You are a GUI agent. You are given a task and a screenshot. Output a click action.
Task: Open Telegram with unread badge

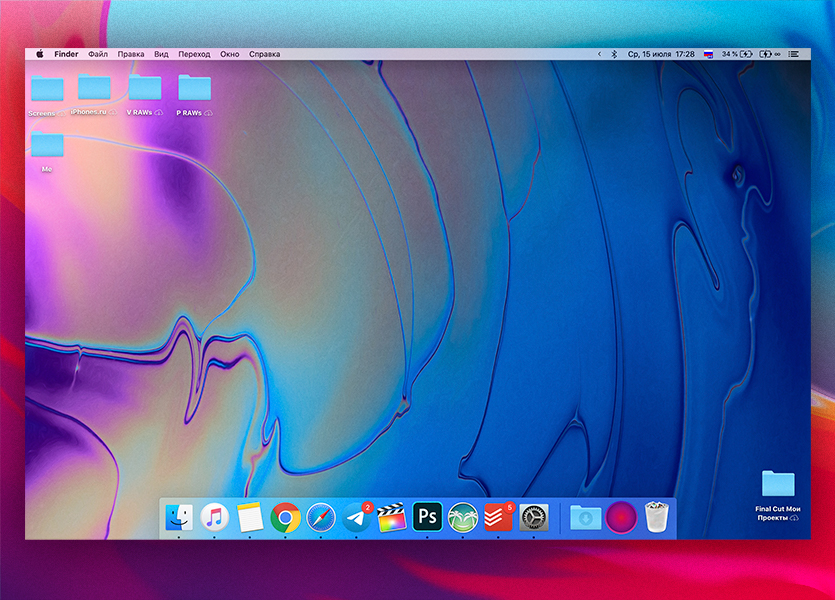pos(356,517)
